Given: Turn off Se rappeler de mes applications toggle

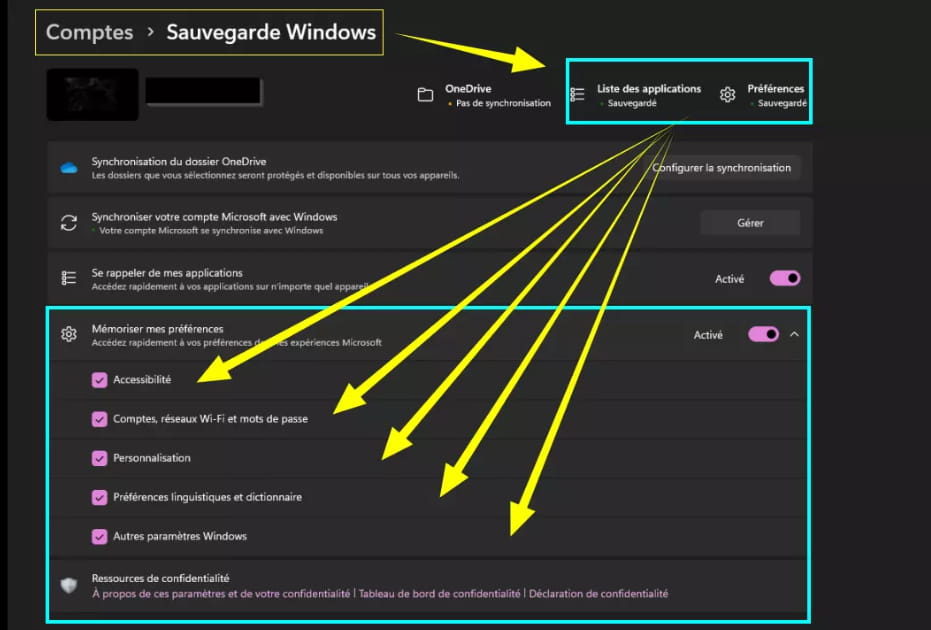Looking at the screenshot, I should click(785, 278).
